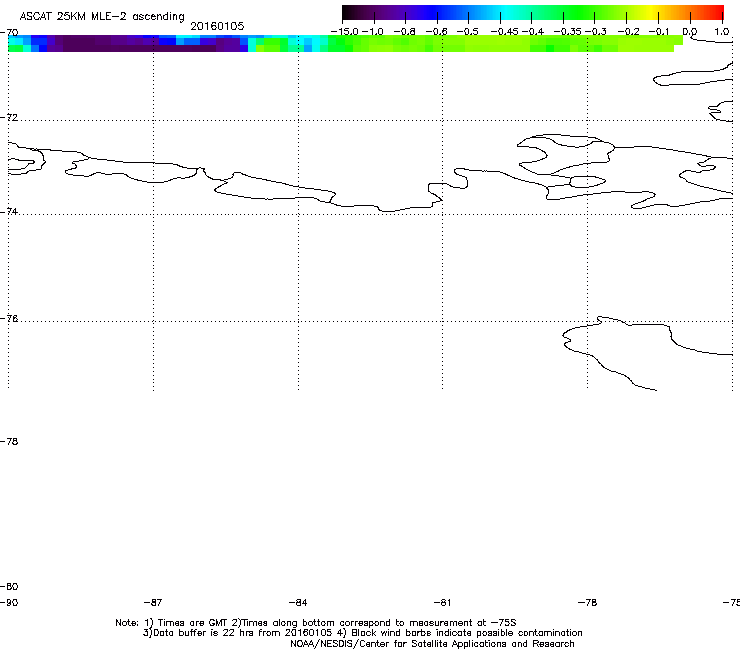
Task: Click the '-0.1' color scale label
Action: click(x=659, y=32)
